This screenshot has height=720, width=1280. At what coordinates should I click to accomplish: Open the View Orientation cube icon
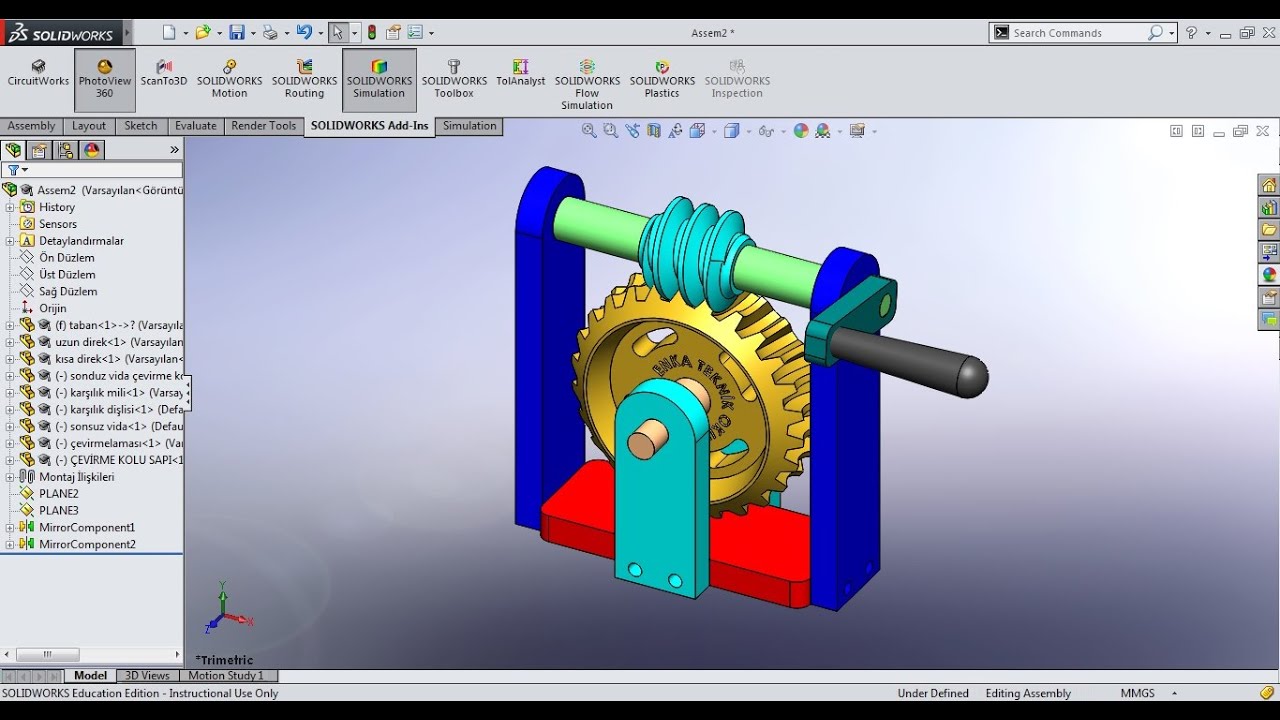(697, 131)
